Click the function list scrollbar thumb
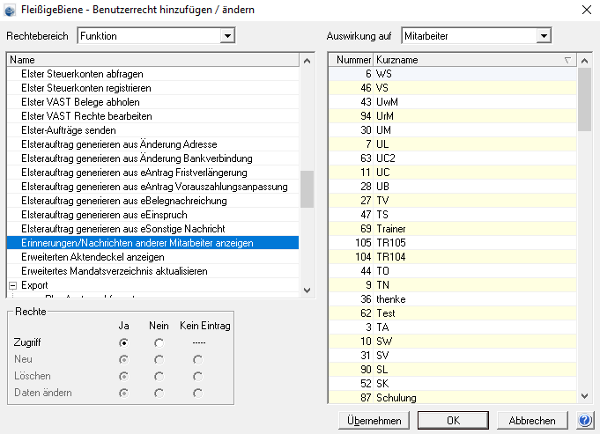Viewport: 600px width, 434px height. [x=307, y=189]
